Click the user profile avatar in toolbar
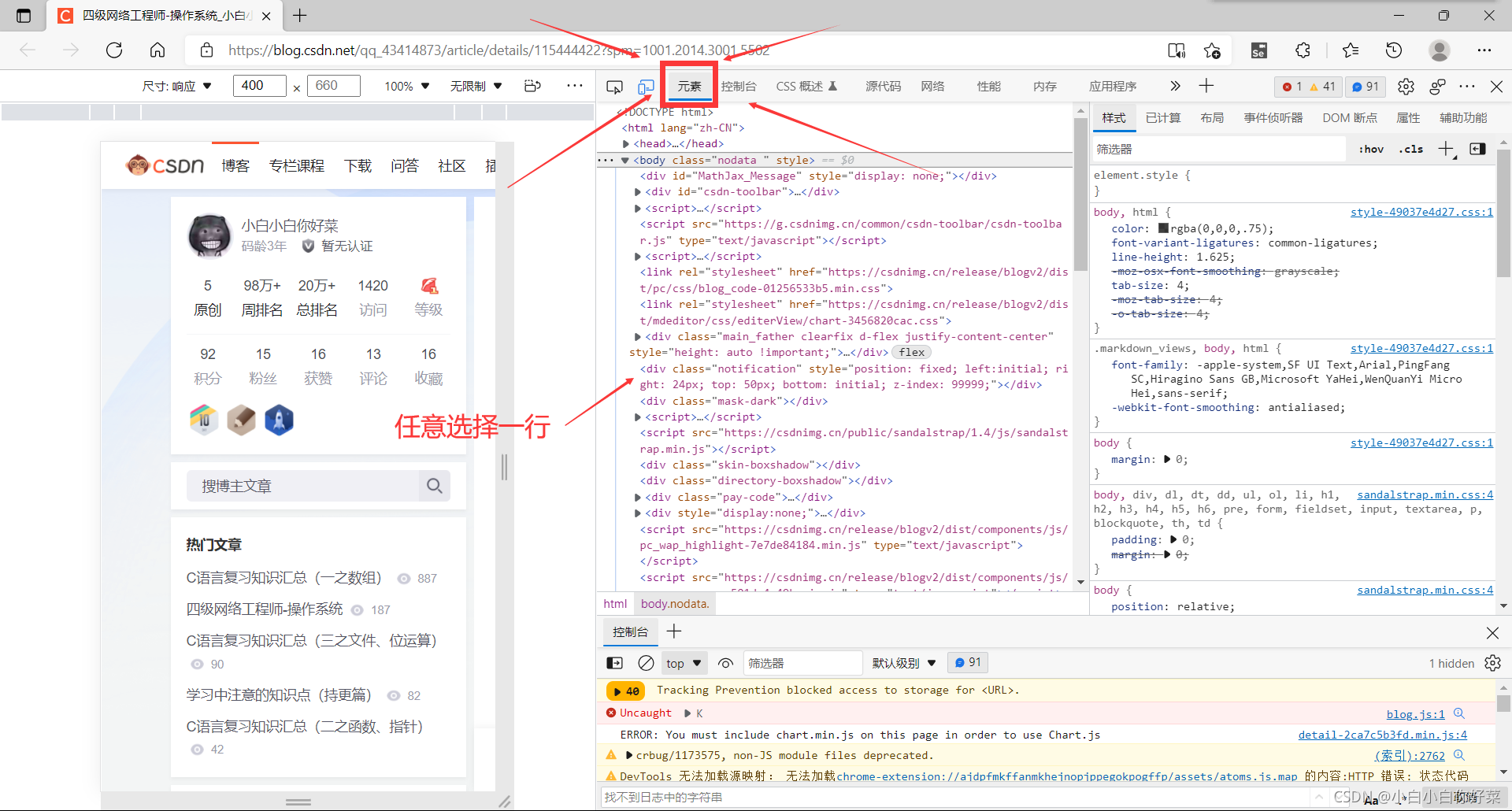Viewport: 1512px width, 811px height. (1440, 50)
